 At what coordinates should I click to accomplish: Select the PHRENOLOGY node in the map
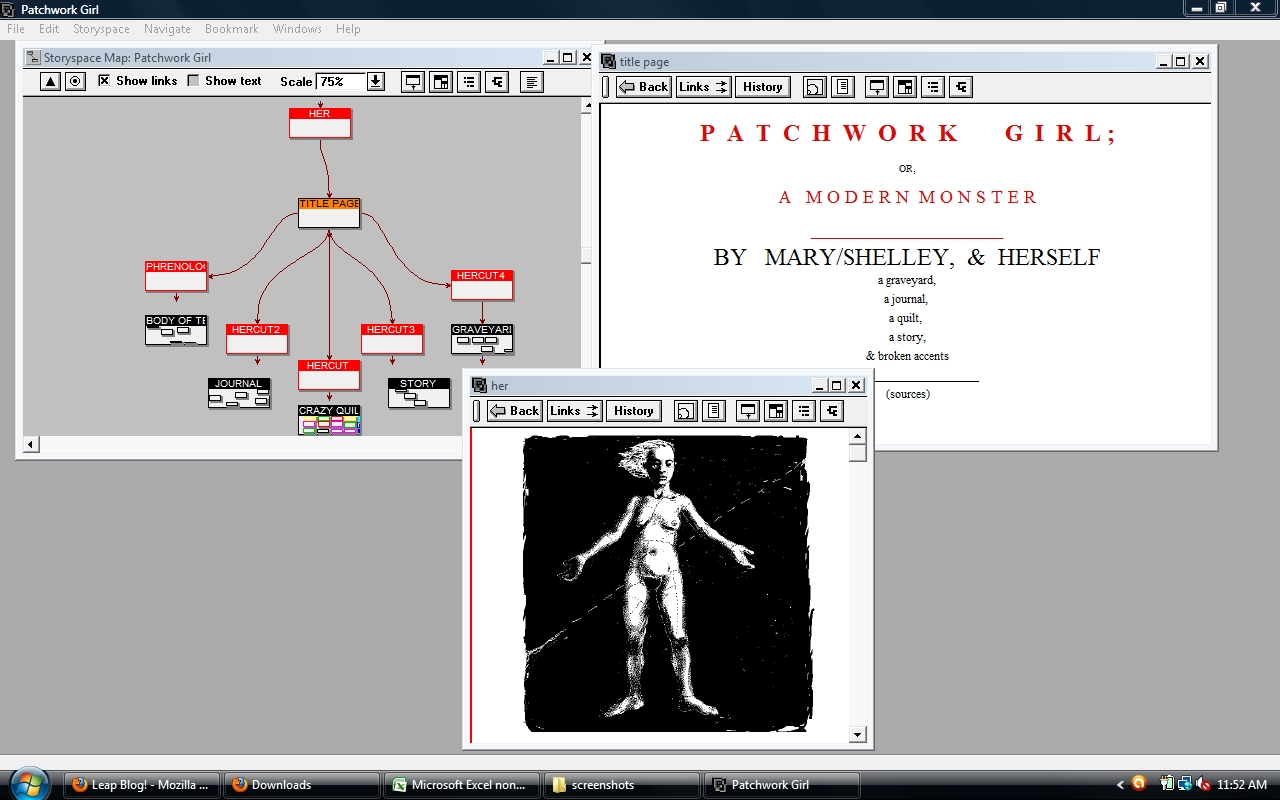[x=176, y=276]
